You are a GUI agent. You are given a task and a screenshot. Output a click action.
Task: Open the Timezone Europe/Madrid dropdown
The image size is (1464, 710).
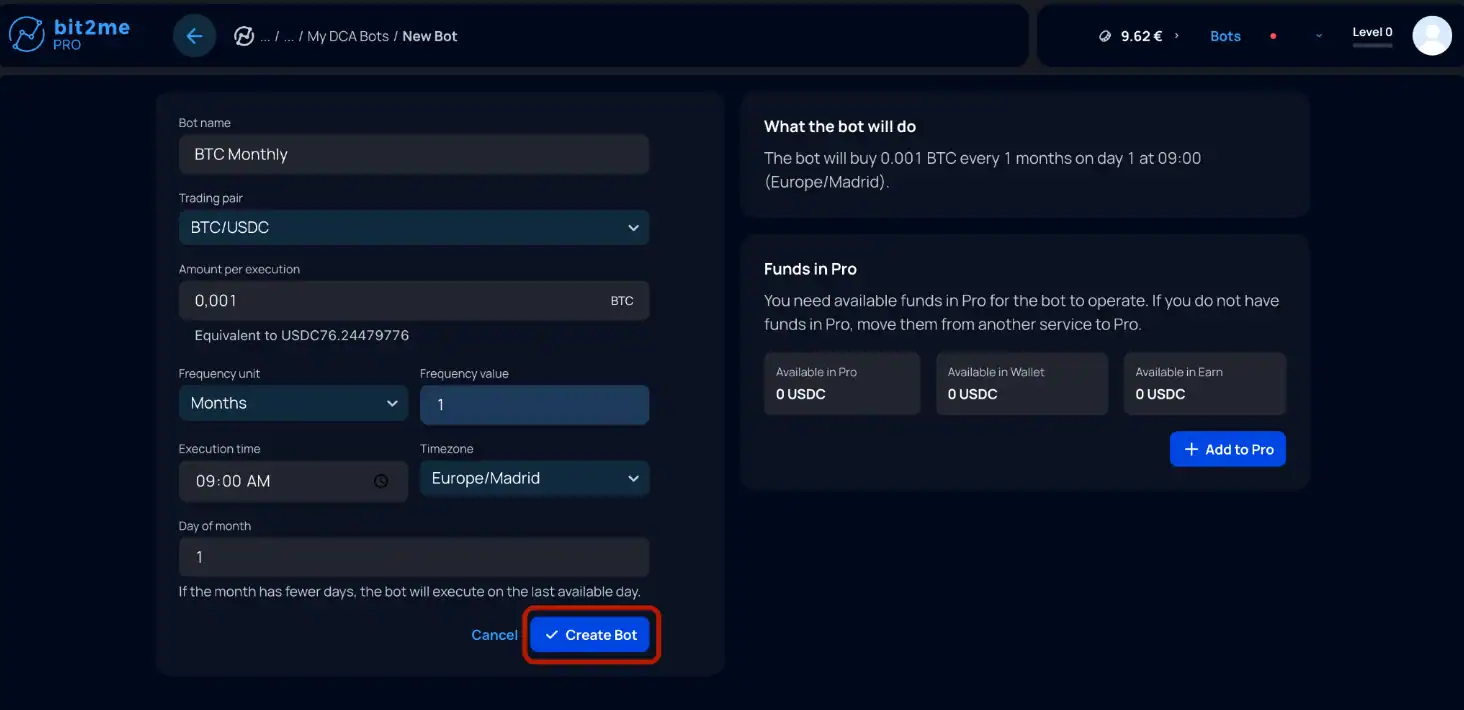(x=534, y=478)
